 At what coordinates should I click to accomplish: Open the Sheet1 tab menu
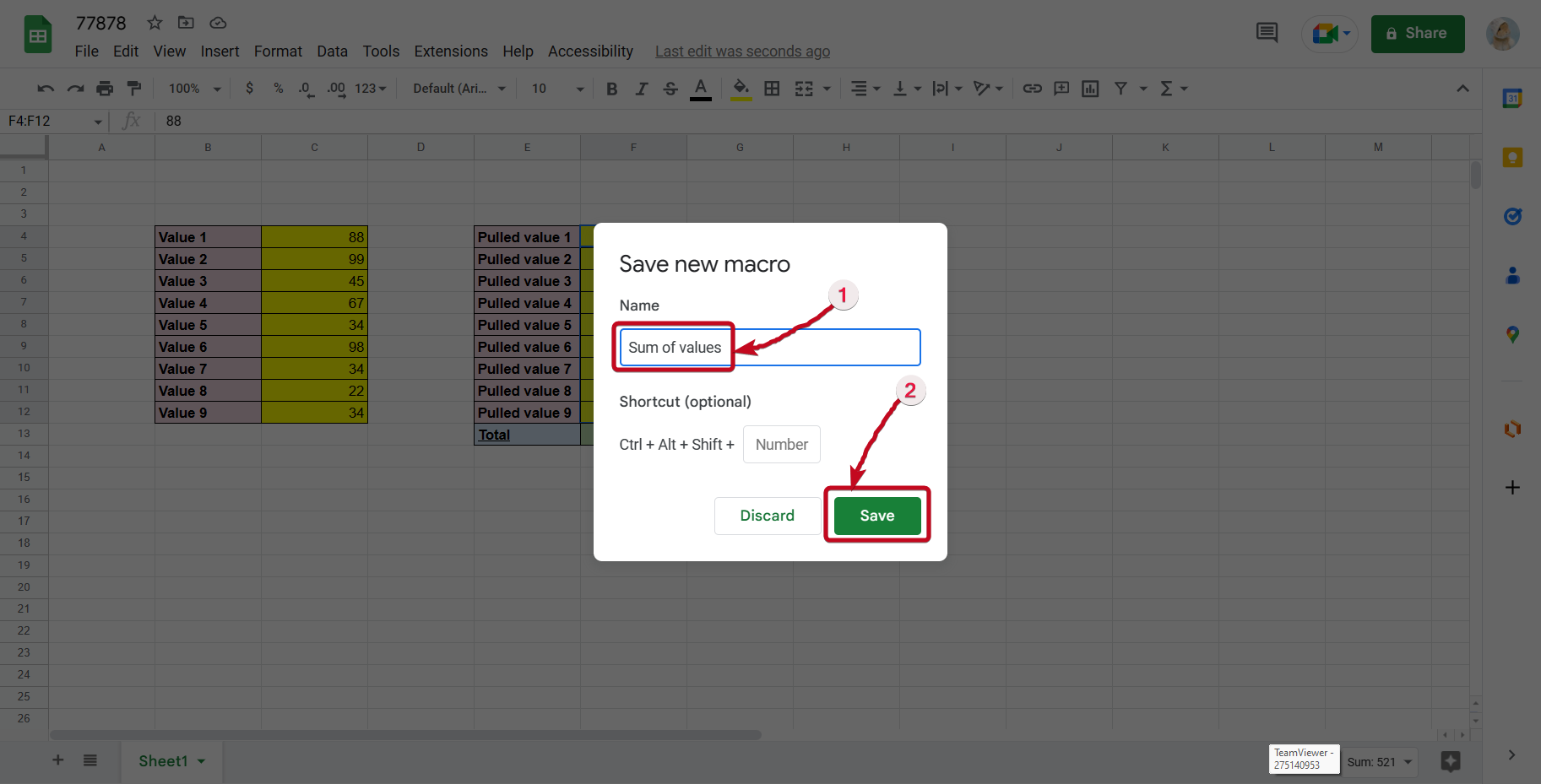point(202,760)
